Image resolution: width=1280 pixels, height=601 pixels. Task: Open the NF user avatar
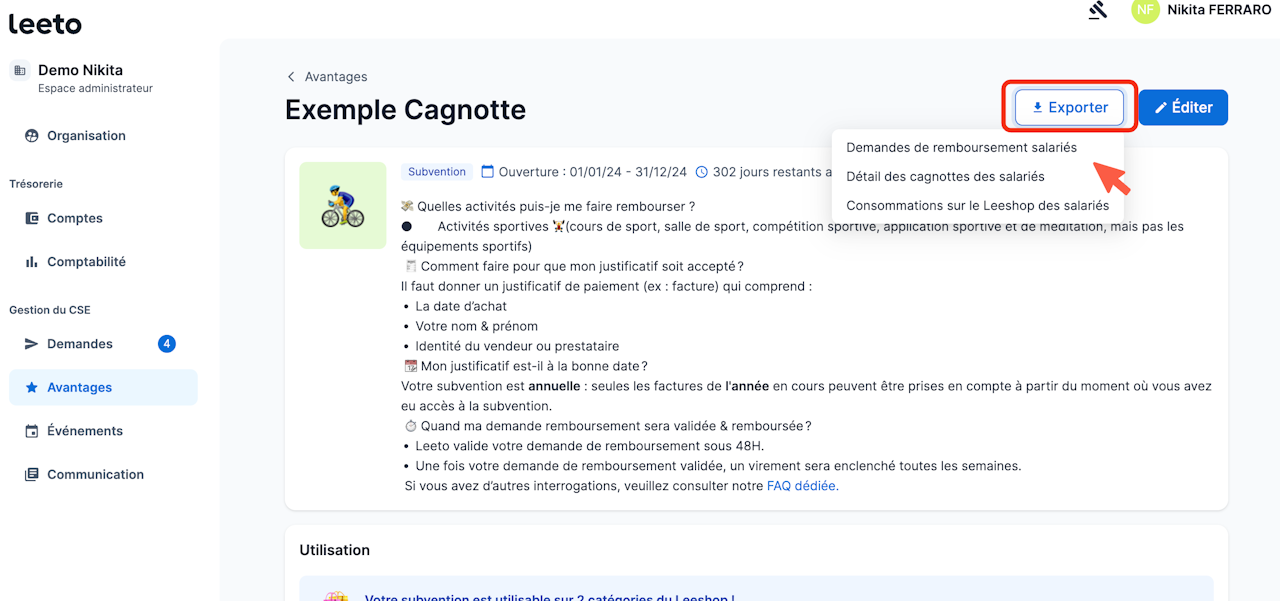[1145, 10]
